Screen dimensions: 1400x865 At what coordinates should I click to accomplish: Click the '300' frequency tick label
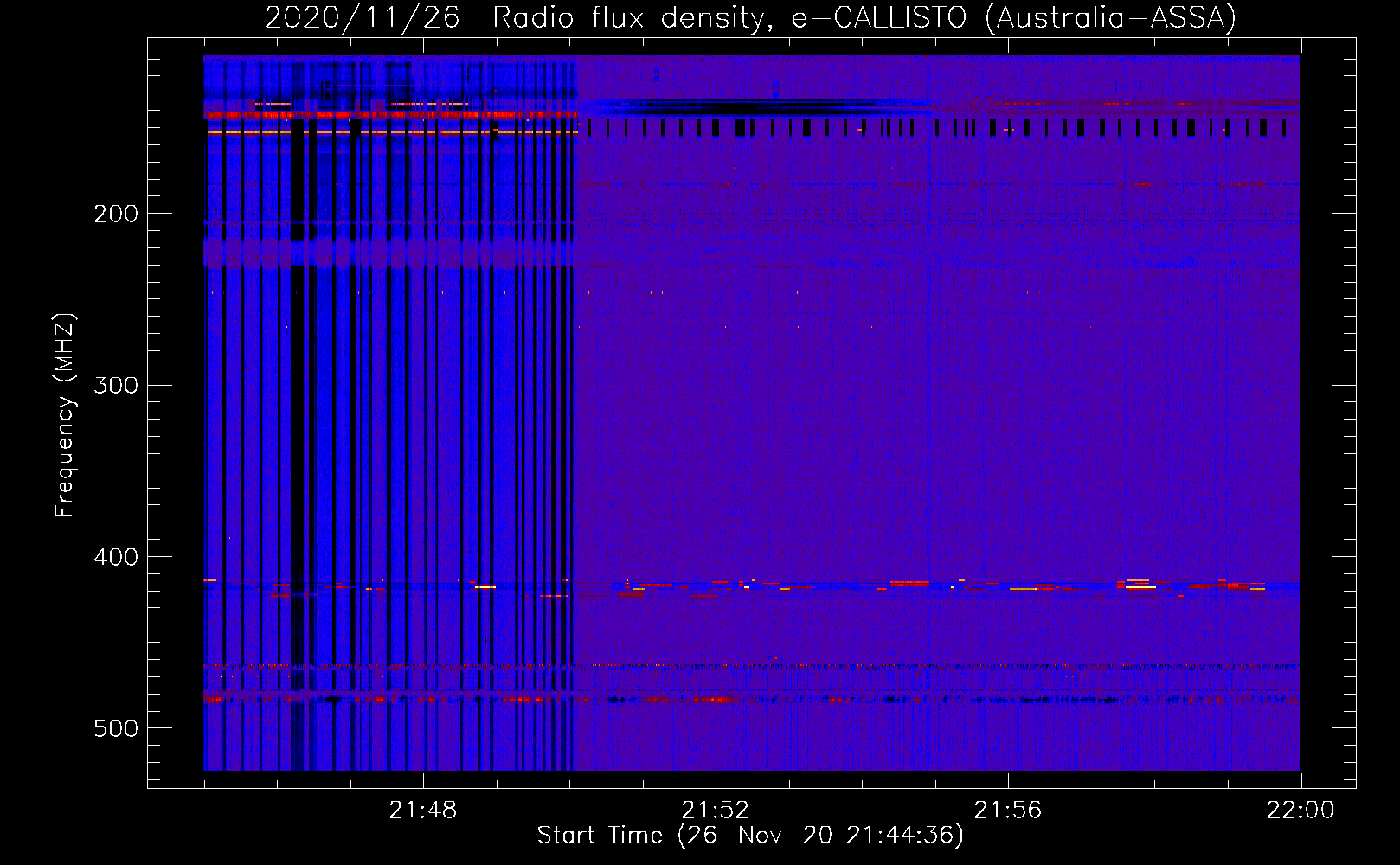[x=115, y=385]
